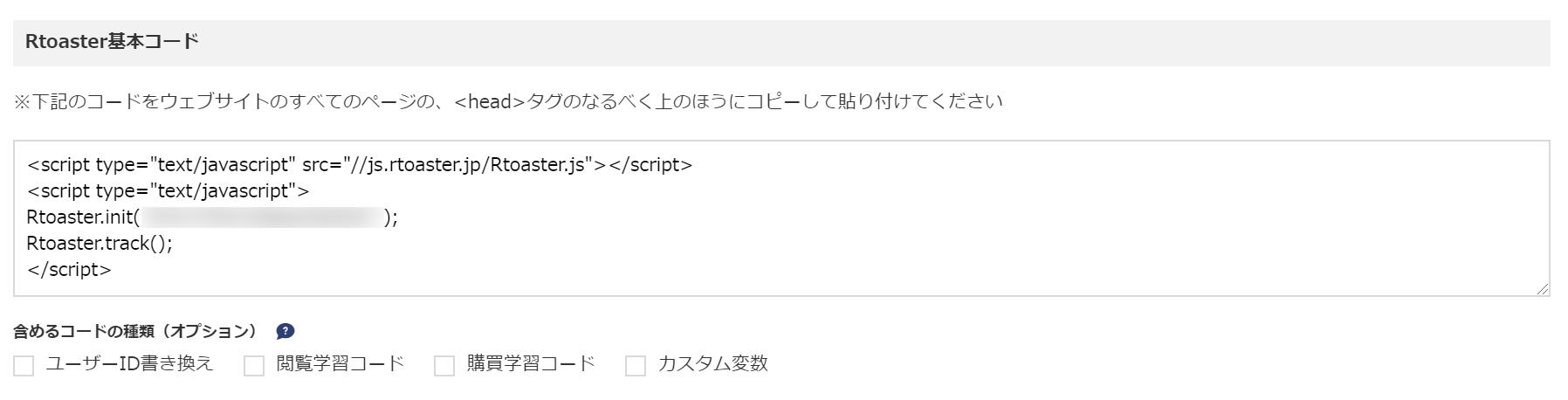Image resolution: width=1568 pixels, height=400 pixels.
Task: Enable the ユーザーID書き換え checkbox
Action: click(24, 365)
